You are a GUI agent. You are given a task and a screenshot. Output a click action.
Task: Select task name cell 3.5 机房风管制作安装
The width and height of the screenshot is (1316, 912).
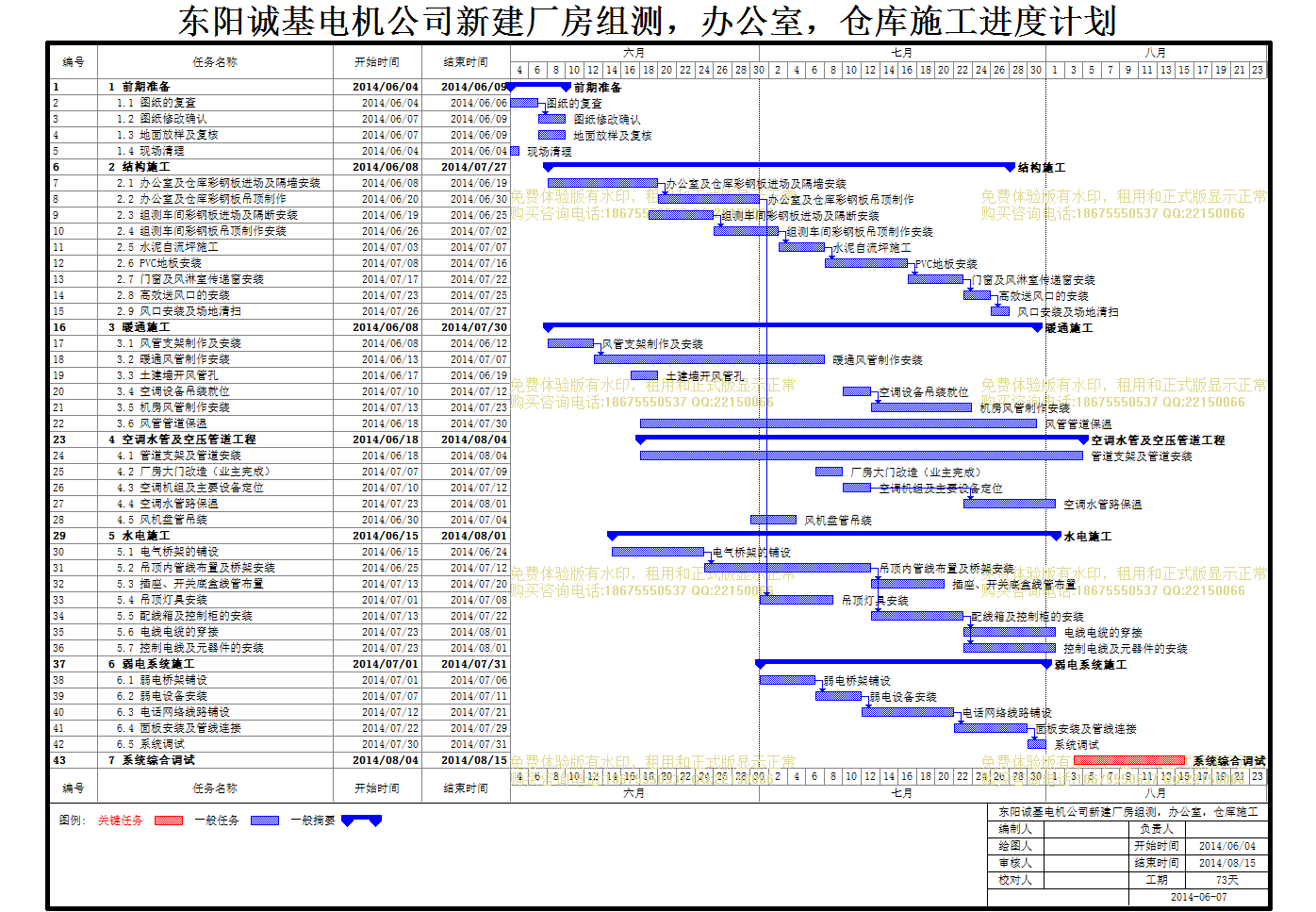pos(215,407)
